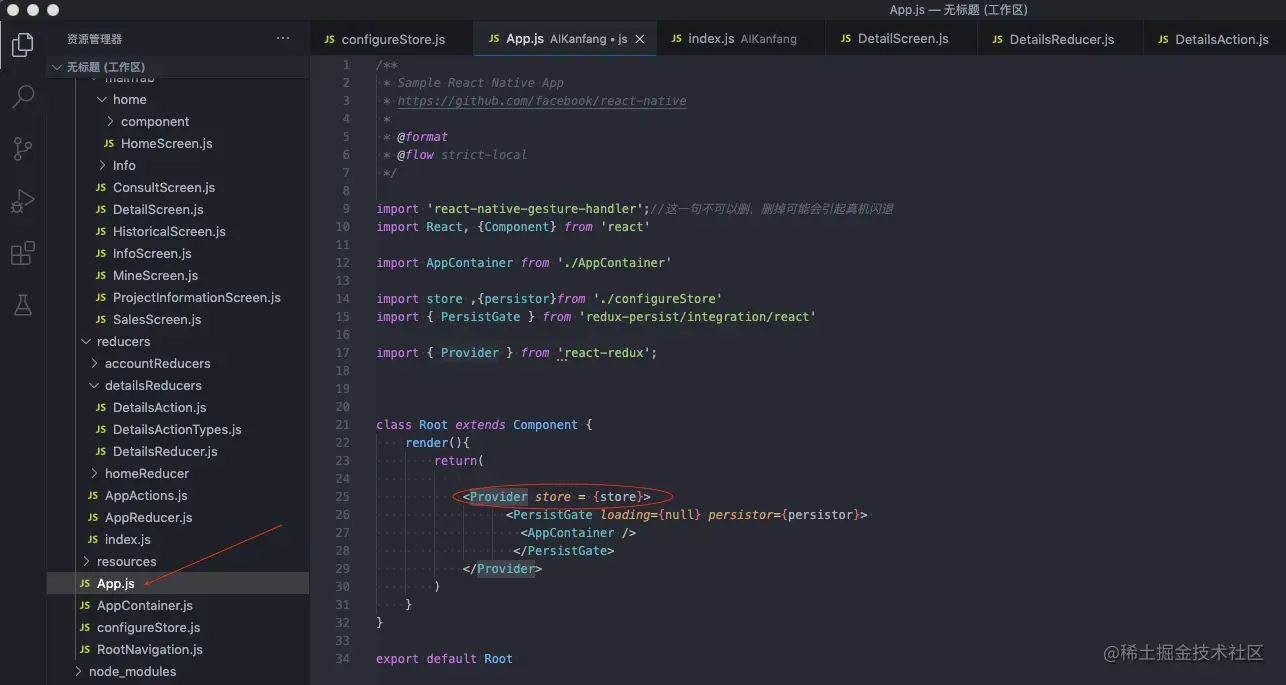
Task: Expand the accountReducers folder
Action: 178,363
